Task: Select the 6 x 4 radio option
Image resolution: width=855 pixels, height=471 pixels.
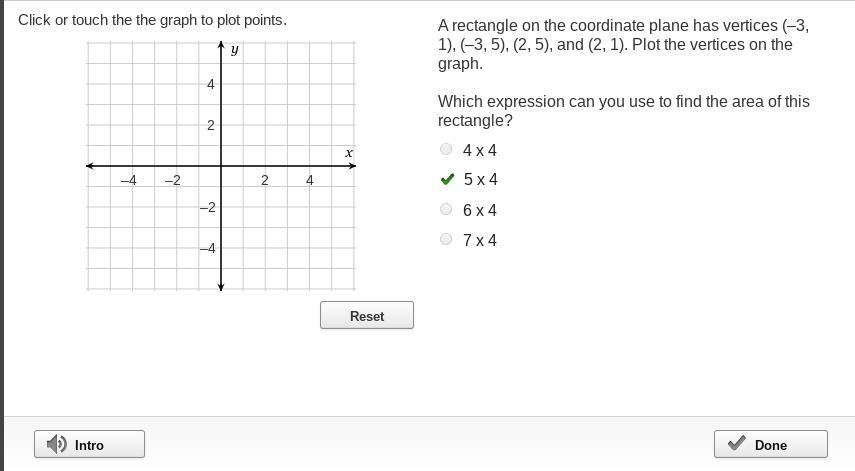Action: (x=446, y=209)
